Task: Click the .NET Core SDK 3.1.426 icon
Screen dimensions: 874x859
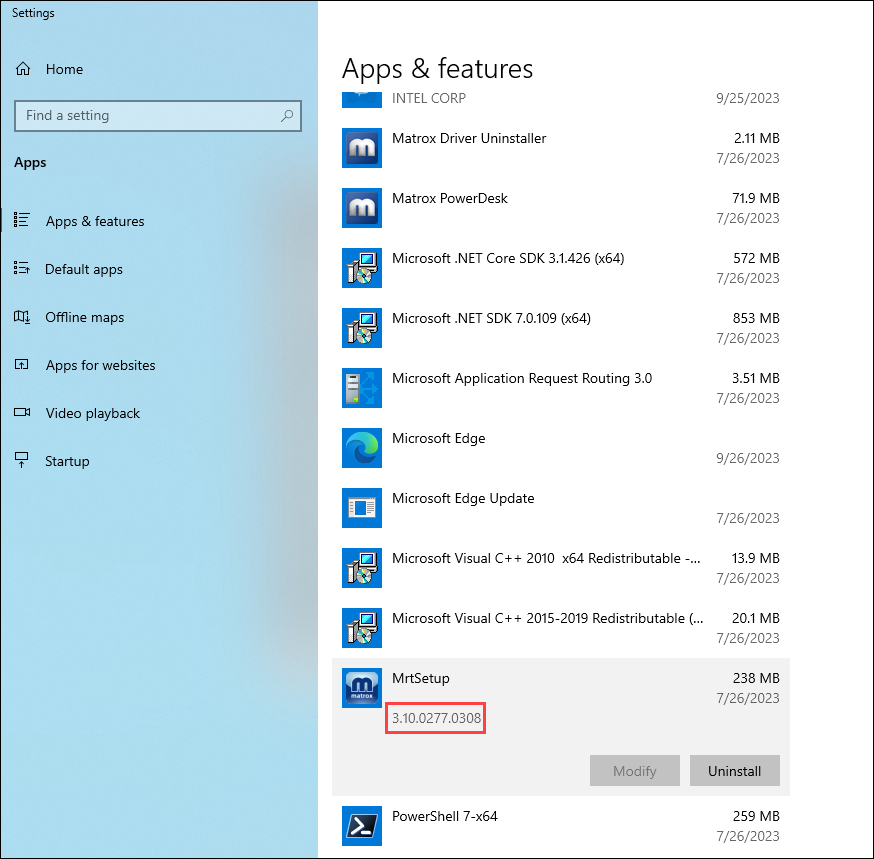Action: pyautogui.click(x=361, y=268)
